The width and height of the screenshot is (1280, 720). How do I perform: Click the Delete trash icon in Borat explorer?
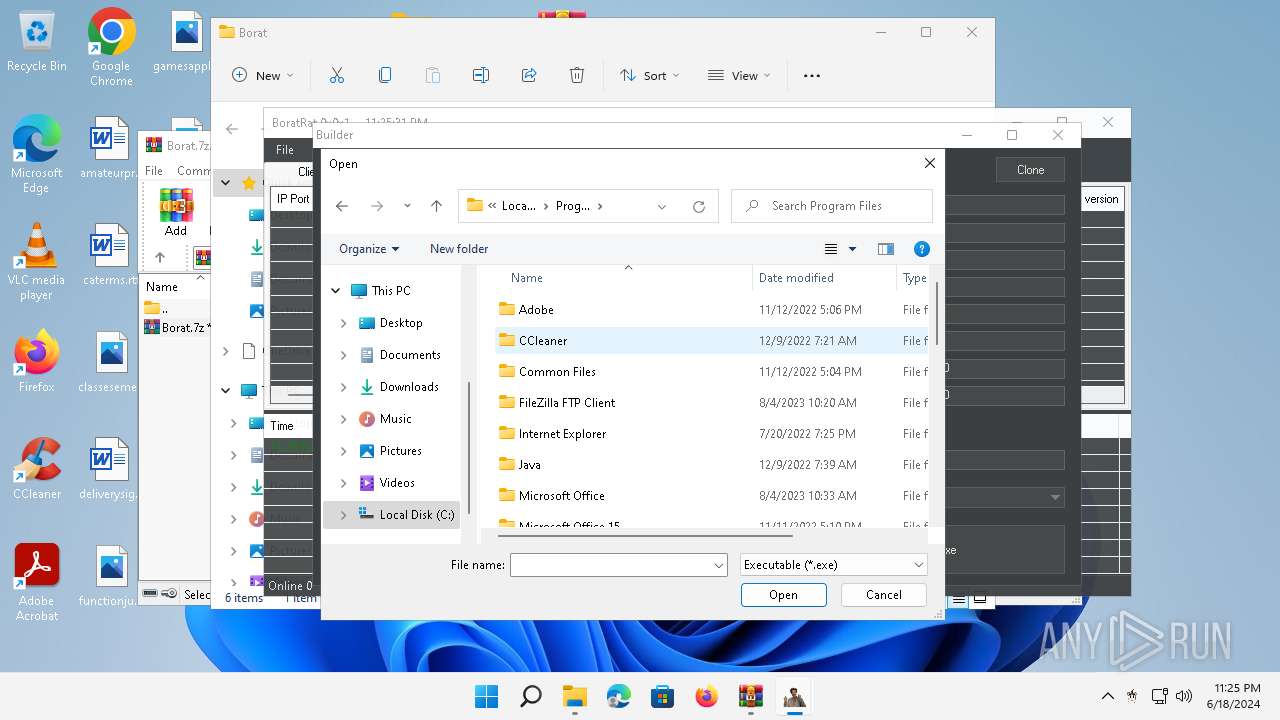click(x=577, y=75)
